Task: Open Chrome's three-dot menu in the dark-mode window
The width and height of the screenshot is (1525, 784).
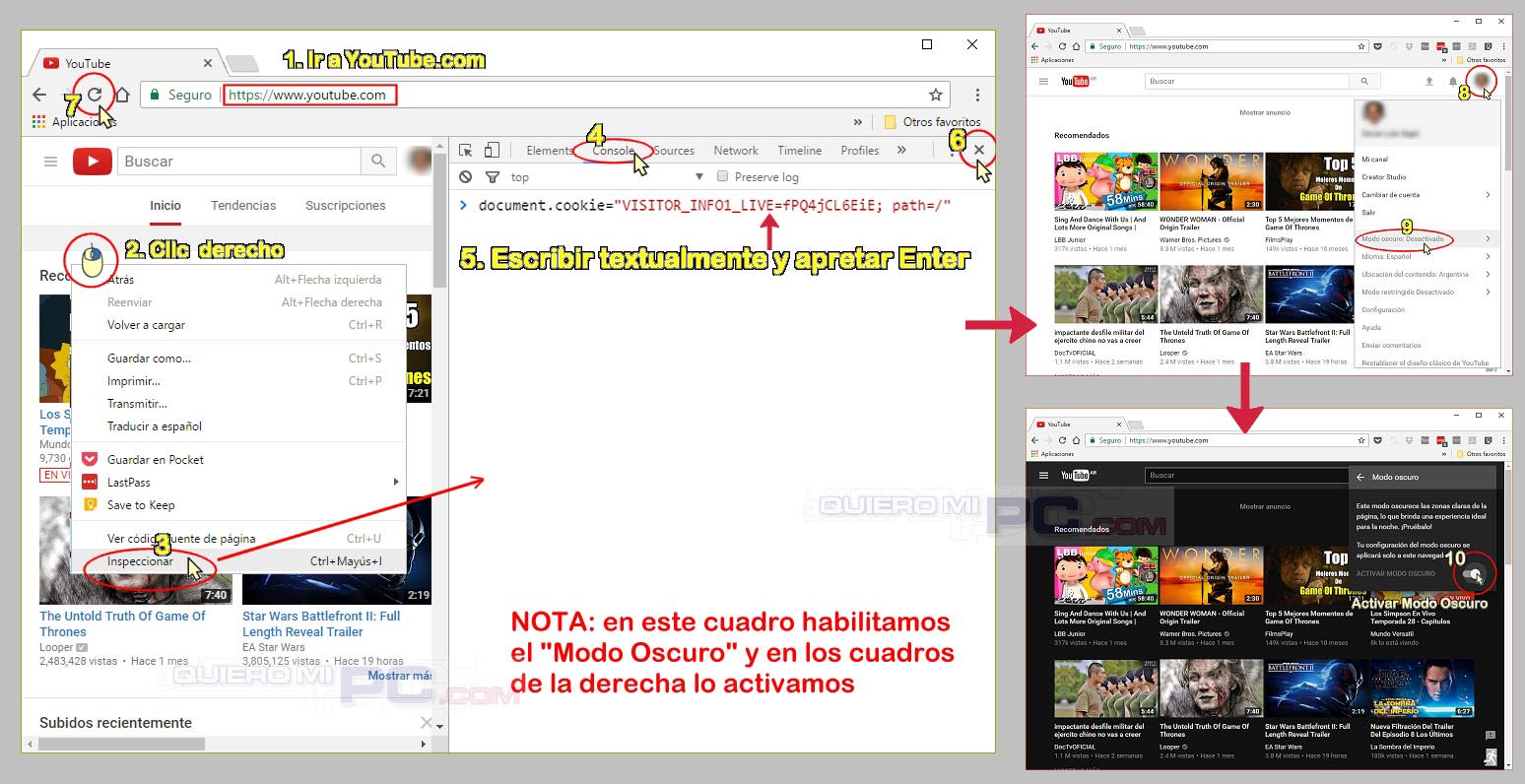Action: tap(1503, 440)
